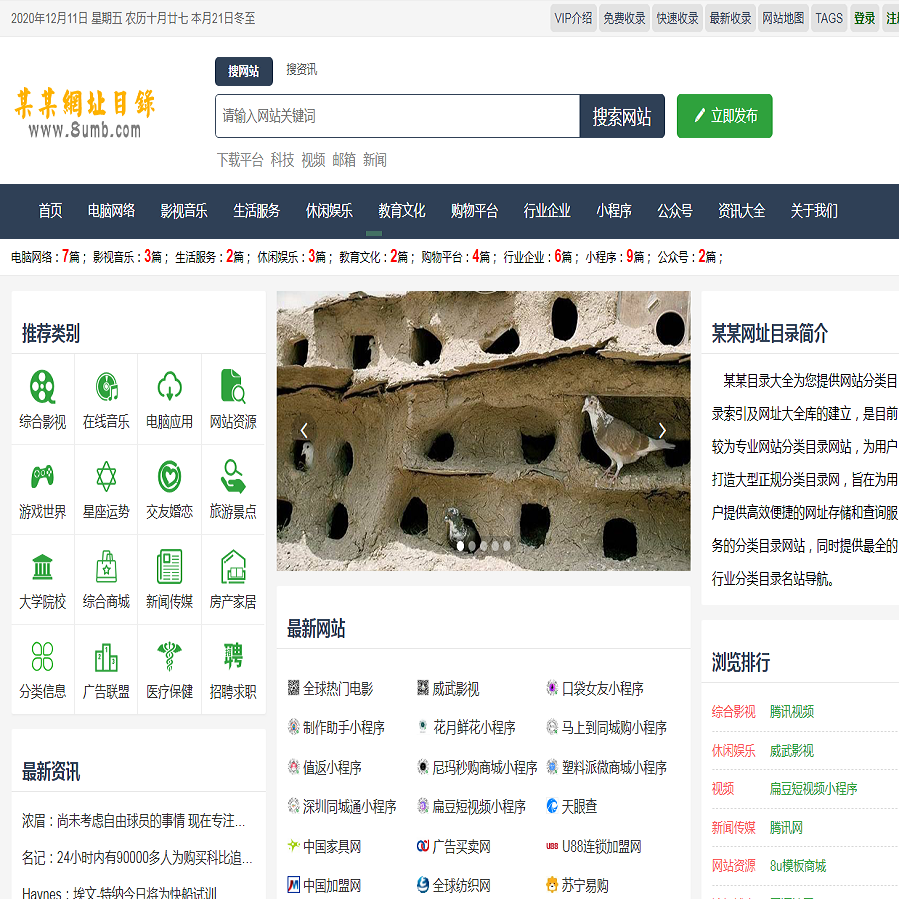Select the third carousel indicator dot

[482, 545]
